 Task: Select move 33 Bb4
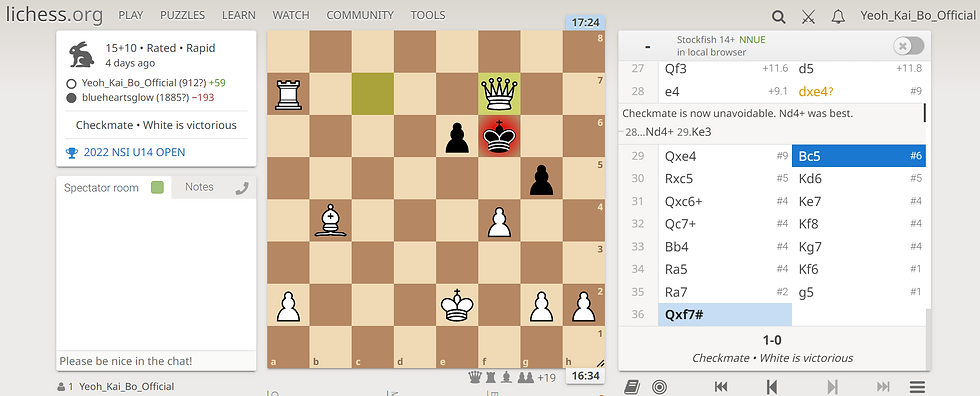tap(725, 247)
